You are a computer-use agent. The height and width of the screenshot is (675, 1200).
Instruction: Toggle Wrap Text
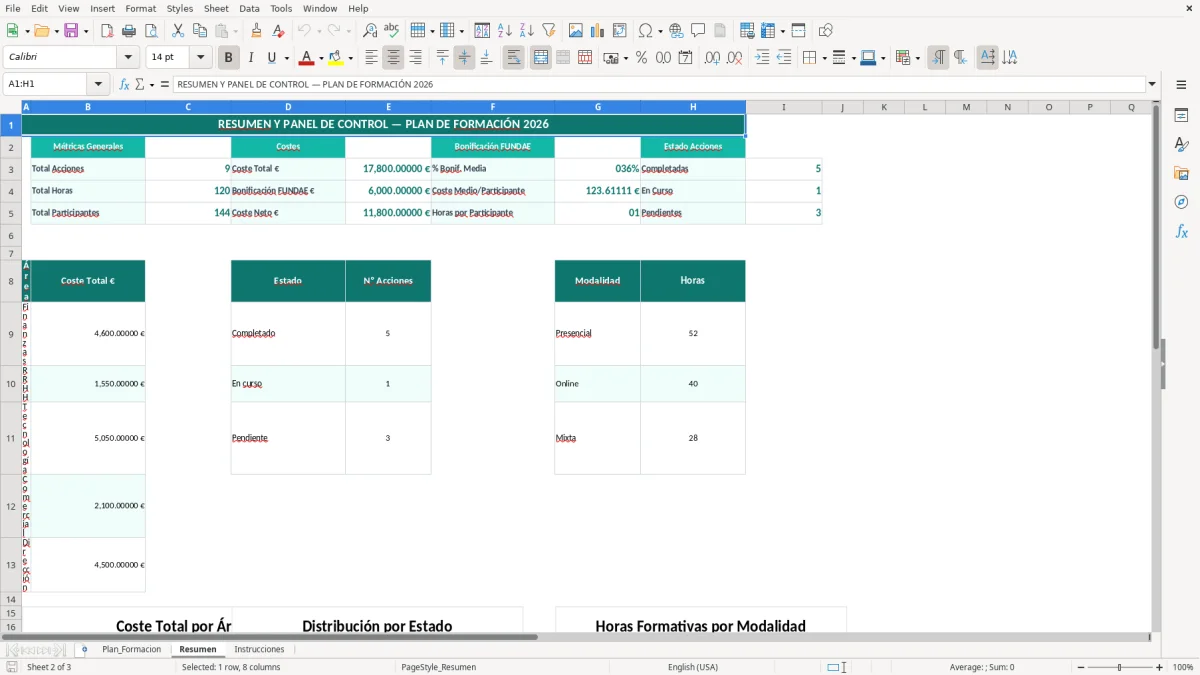coord(513,58)
